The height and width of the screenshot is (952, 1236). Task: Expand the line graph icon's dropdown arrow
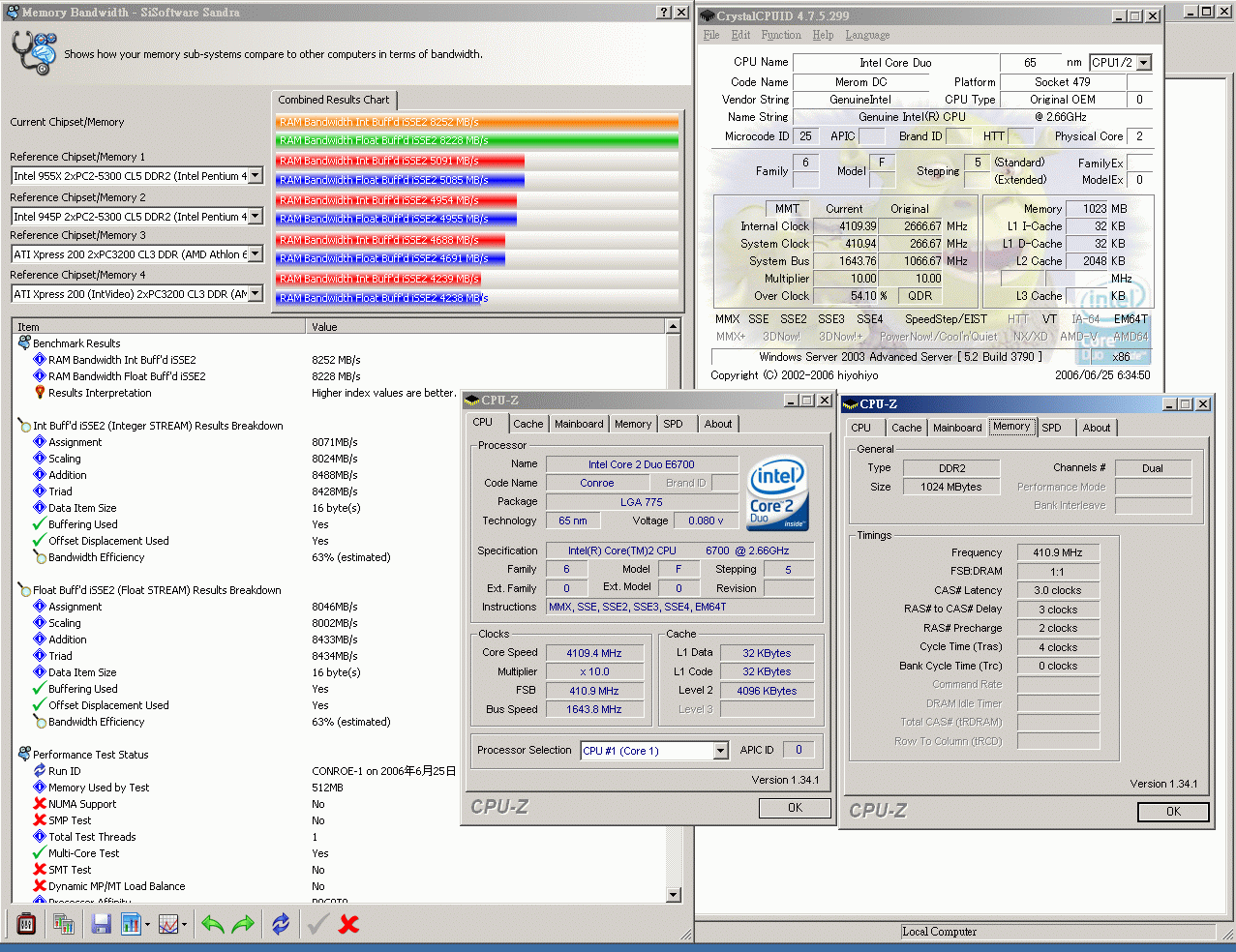tap(184, 924)
